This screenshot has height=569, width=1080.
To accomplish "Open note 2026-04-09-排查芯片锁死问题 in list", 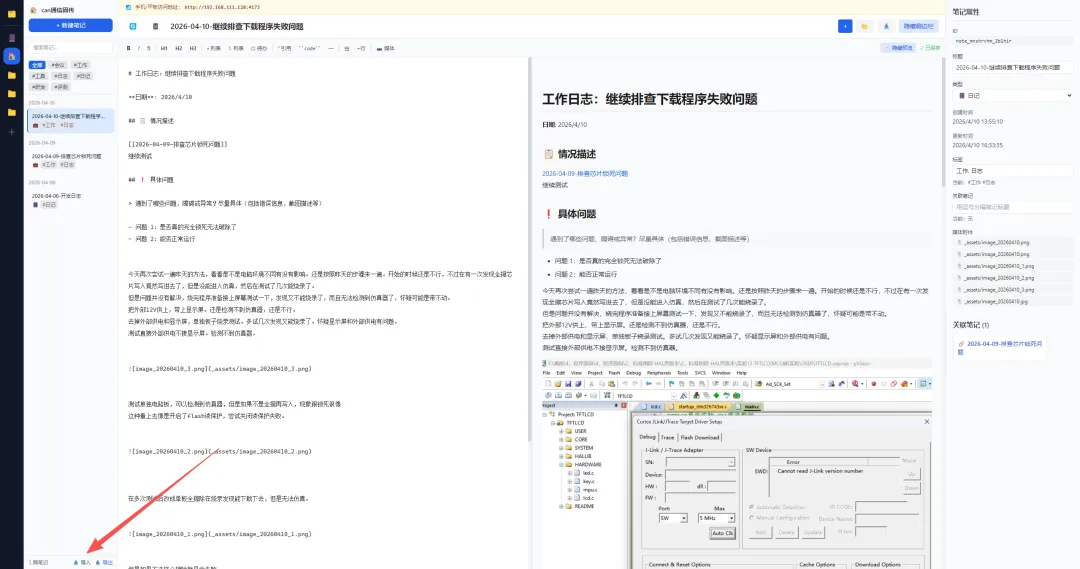I will [x=70, y=160].
